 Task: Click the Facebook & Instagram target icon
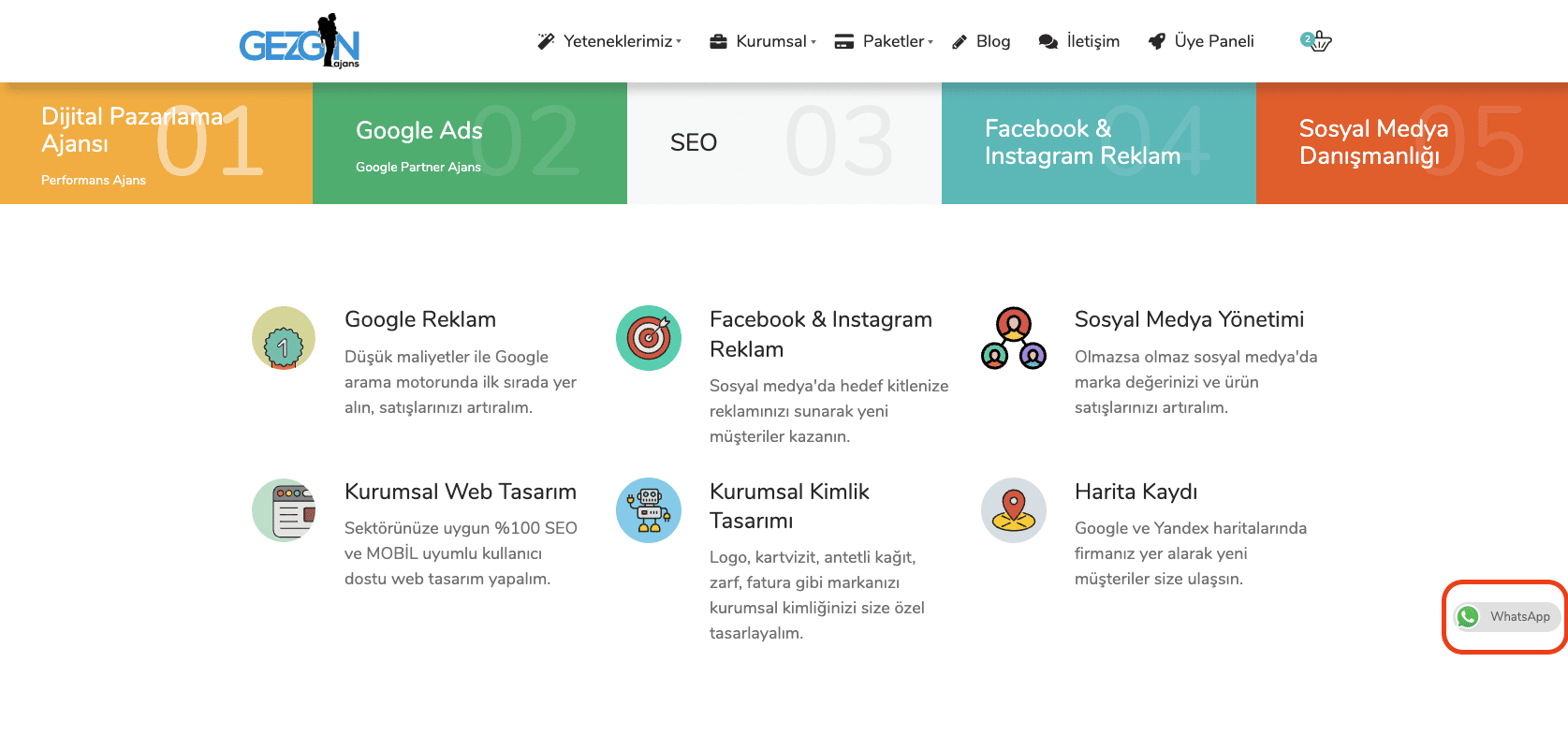tap(649, 338)
